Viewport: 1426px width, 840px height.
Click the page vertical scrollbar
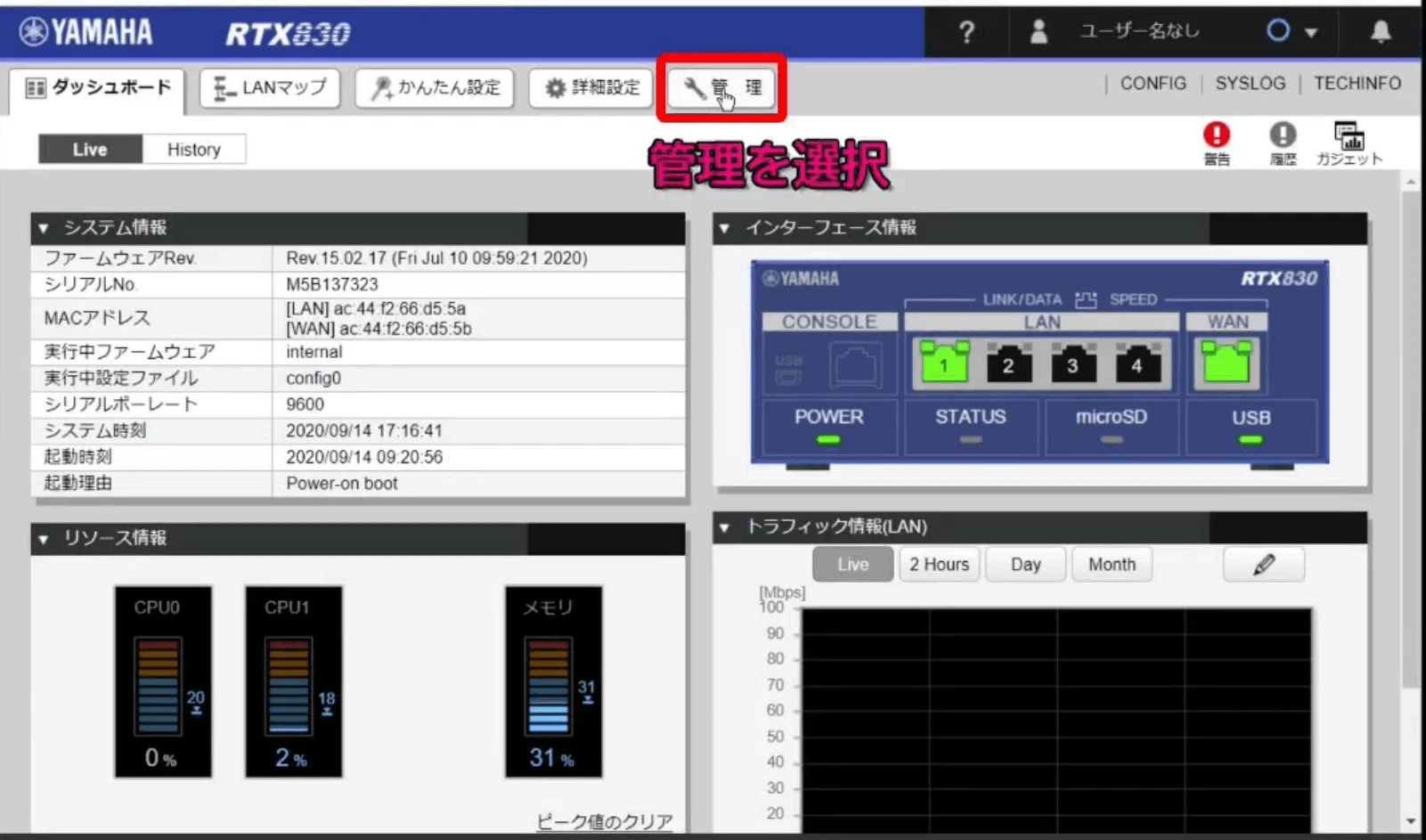coord(1410,438)
